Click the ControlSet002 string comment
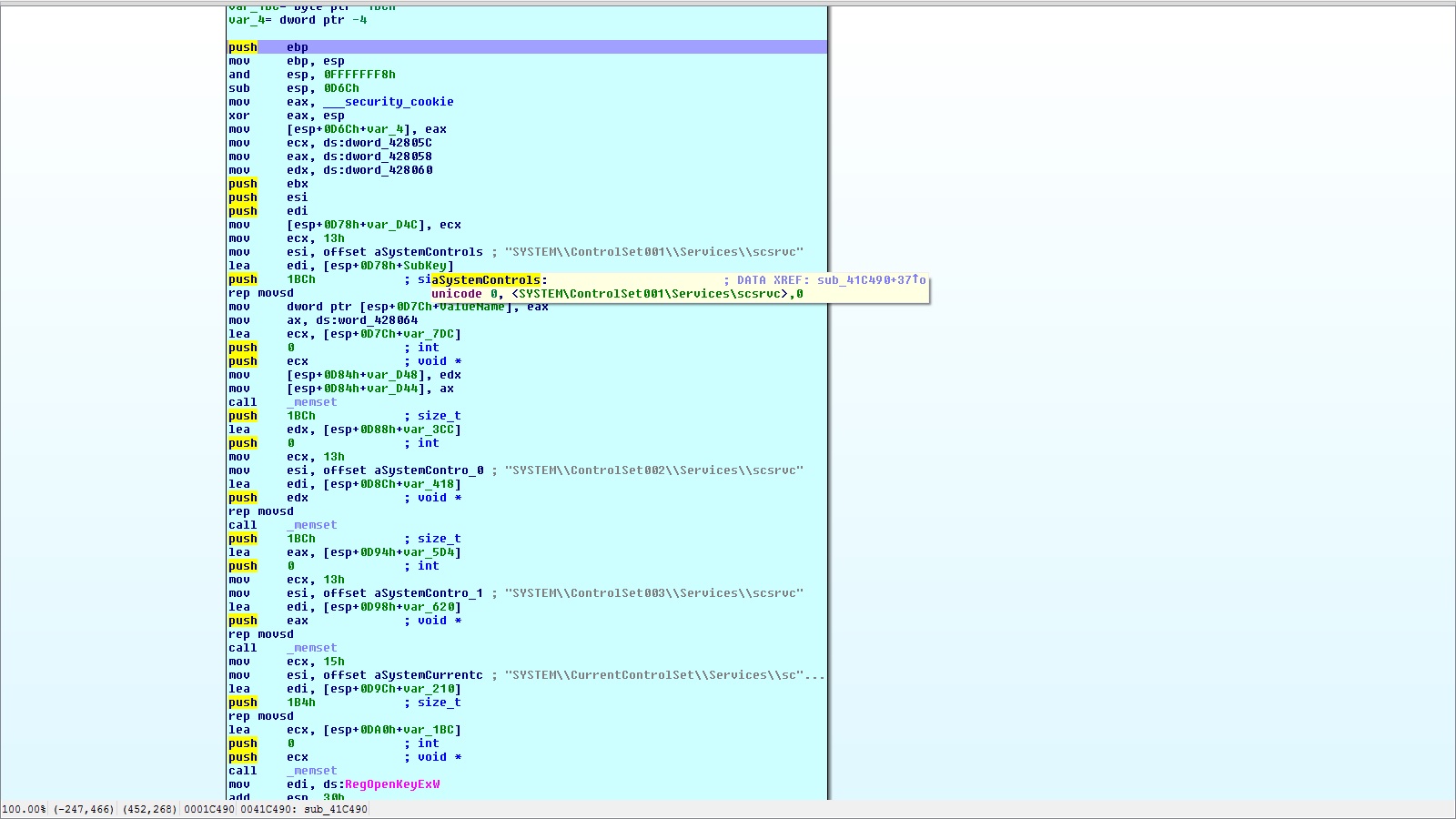1456x819 pixels. point(654,470)
